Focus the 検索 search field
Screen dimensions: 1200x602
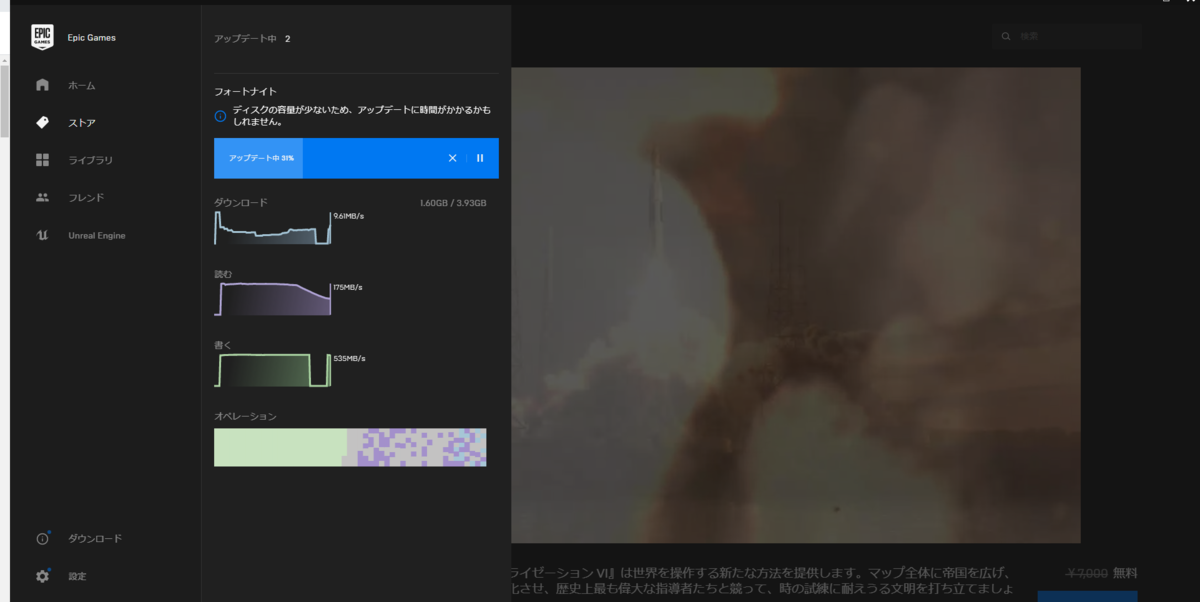coord(1067,37)
